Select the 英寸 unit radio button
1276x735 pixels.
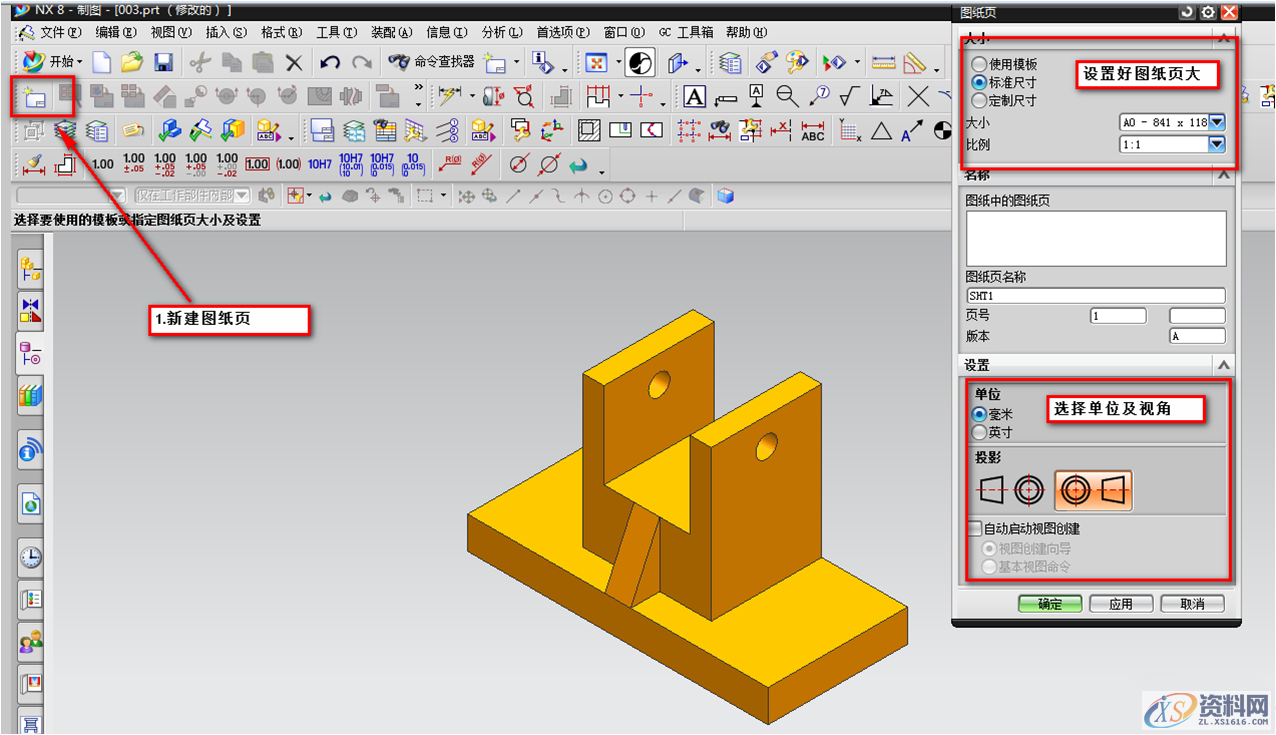point(980,432)
